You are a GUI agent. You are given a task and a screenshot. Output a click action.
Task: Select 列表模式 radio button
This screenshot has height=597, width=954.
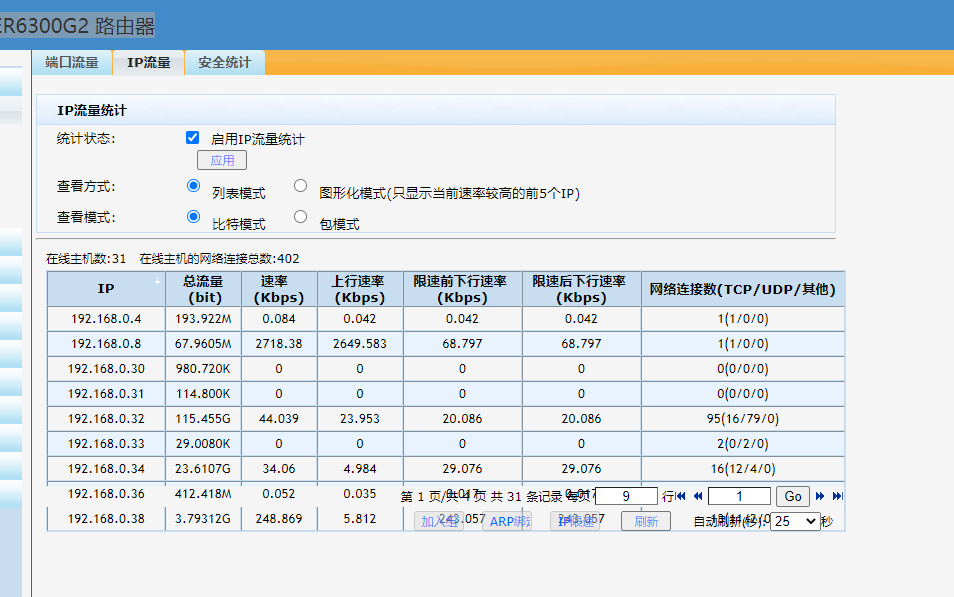click(x=194, y=185)
